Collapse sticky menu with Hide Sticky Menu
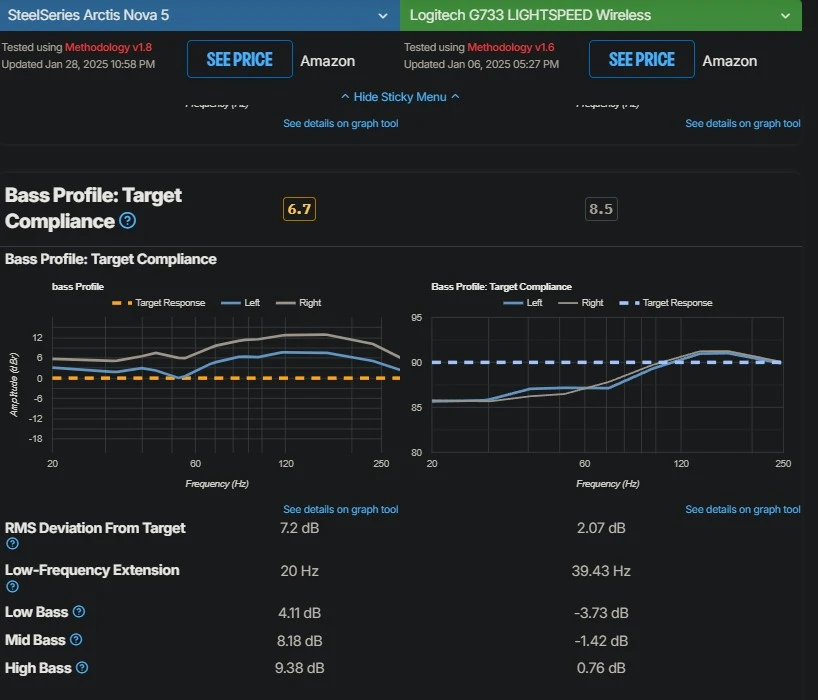Image resolution: width=818 pixels, height=700 pixels. [400, 97]
